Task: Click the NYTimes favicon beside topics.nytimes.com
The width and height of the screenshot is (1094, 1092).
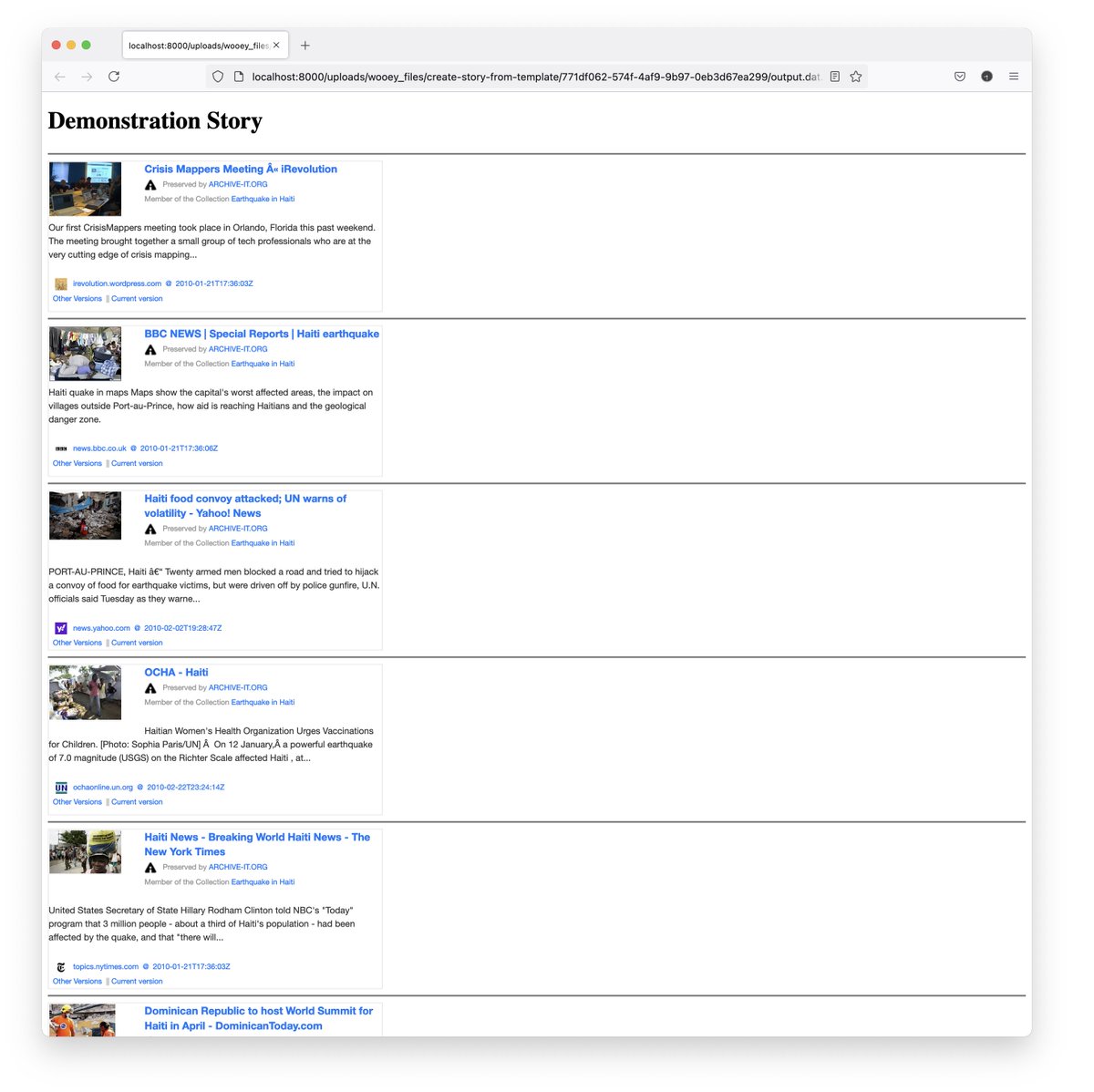Action: 61,967
